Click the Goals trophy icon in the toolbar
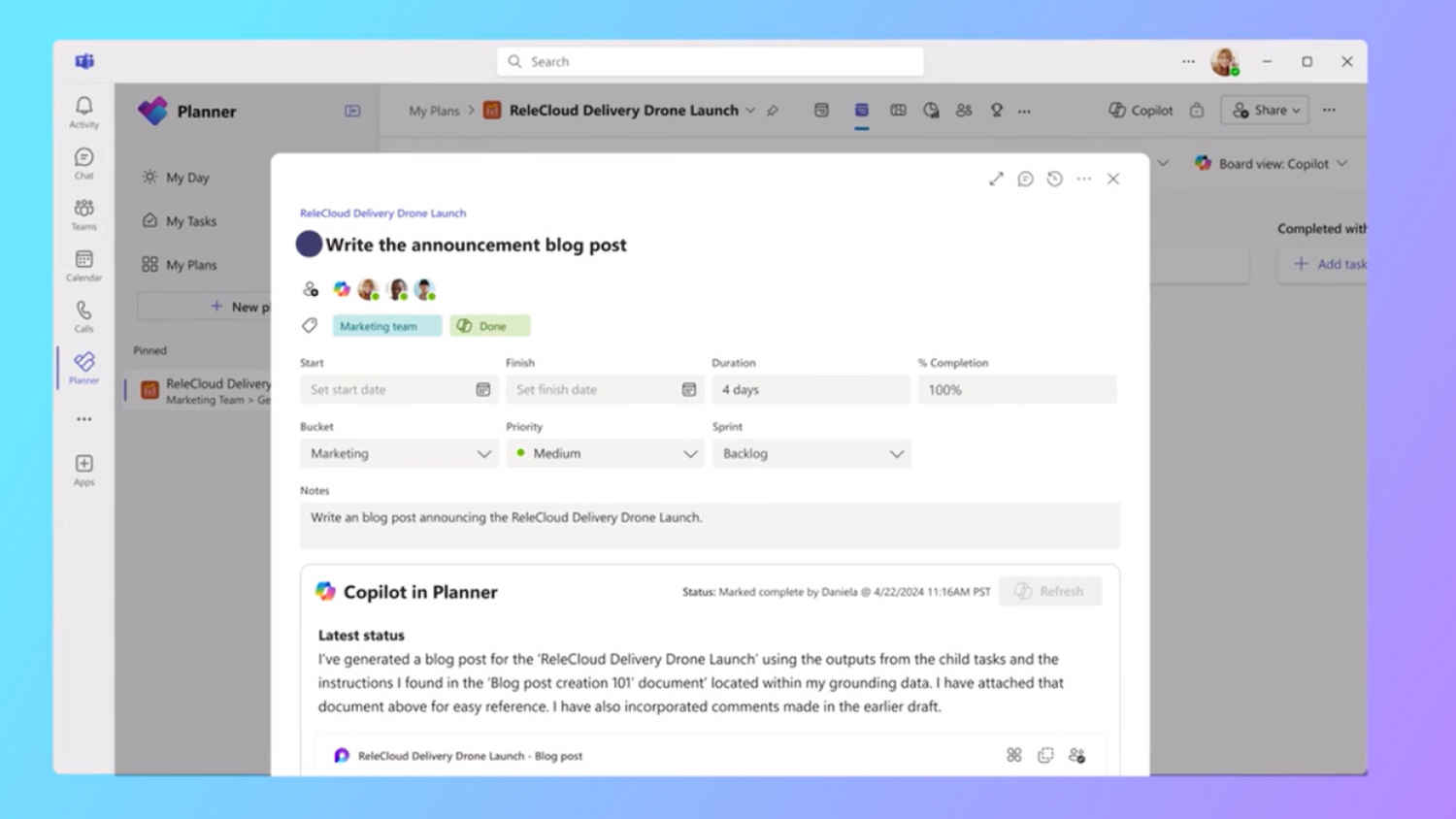The width and height of the screenshot is (1456, 819). tap(996, 110)
